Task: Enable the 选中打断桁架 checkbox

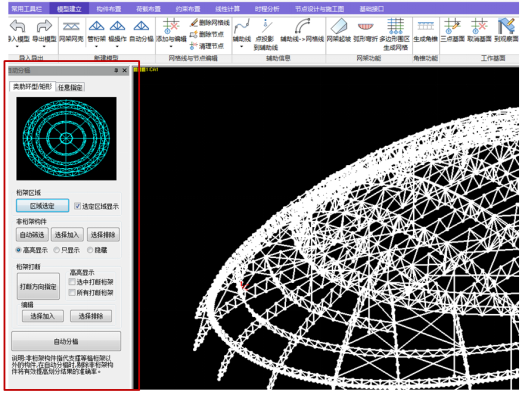Action: 72,282
